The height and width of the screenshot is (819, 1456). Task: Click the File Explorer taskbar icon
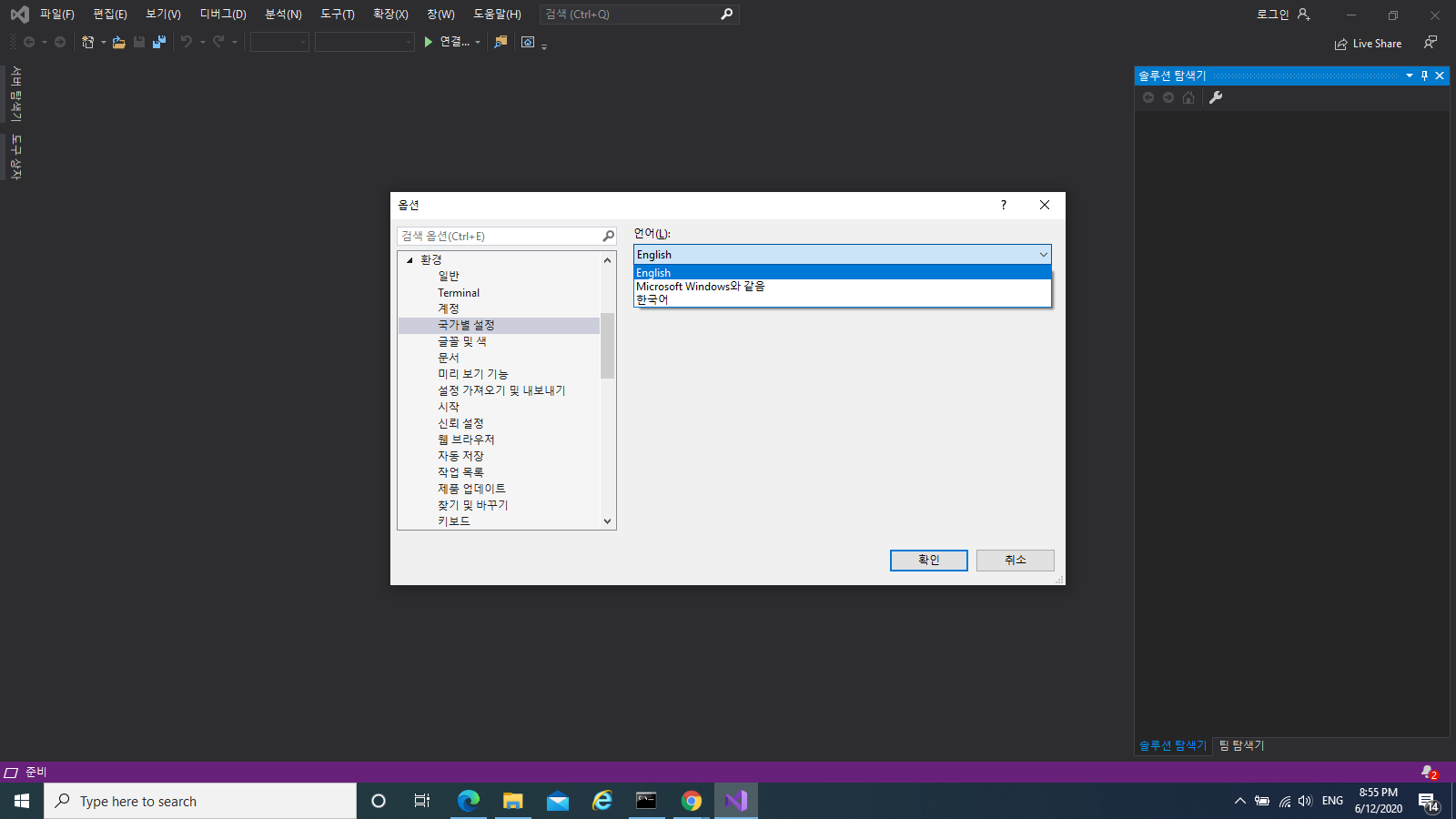tap(513, 801)
